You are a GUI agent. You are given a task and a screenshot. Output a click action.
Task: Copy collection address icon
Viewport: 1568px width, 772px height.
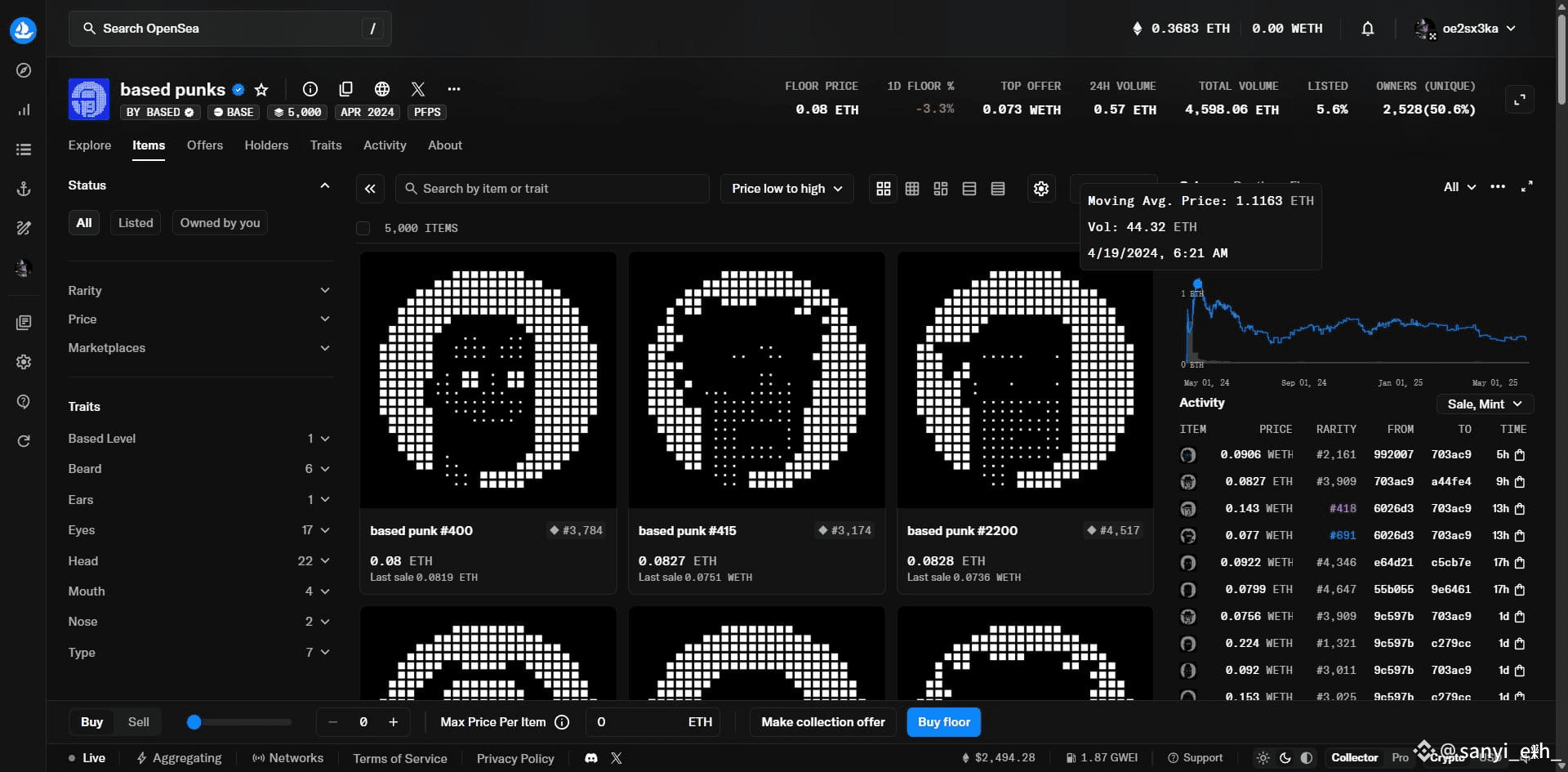point(346,89)
